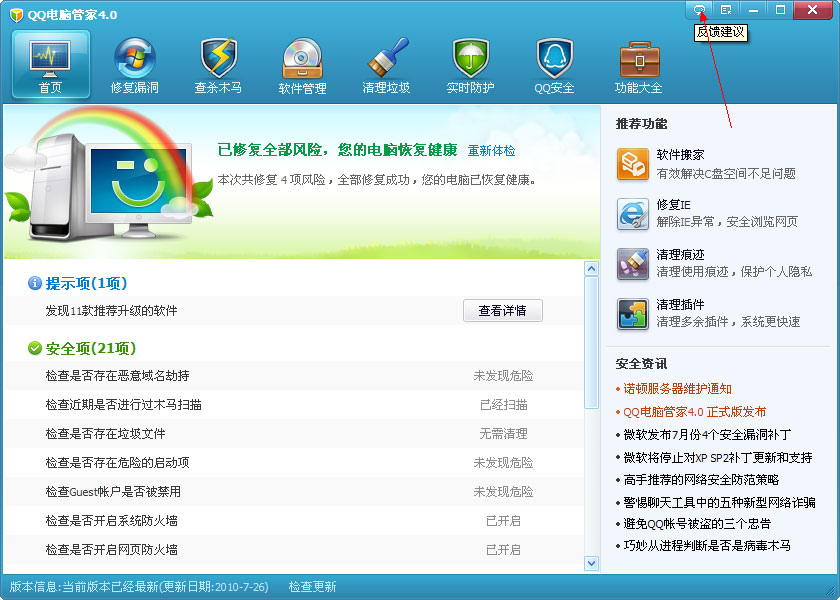Image resolution: width=840 pixels, height=600 pixels.
Task: Select the 安全项(21项) section heading
Action: [91, 348]
